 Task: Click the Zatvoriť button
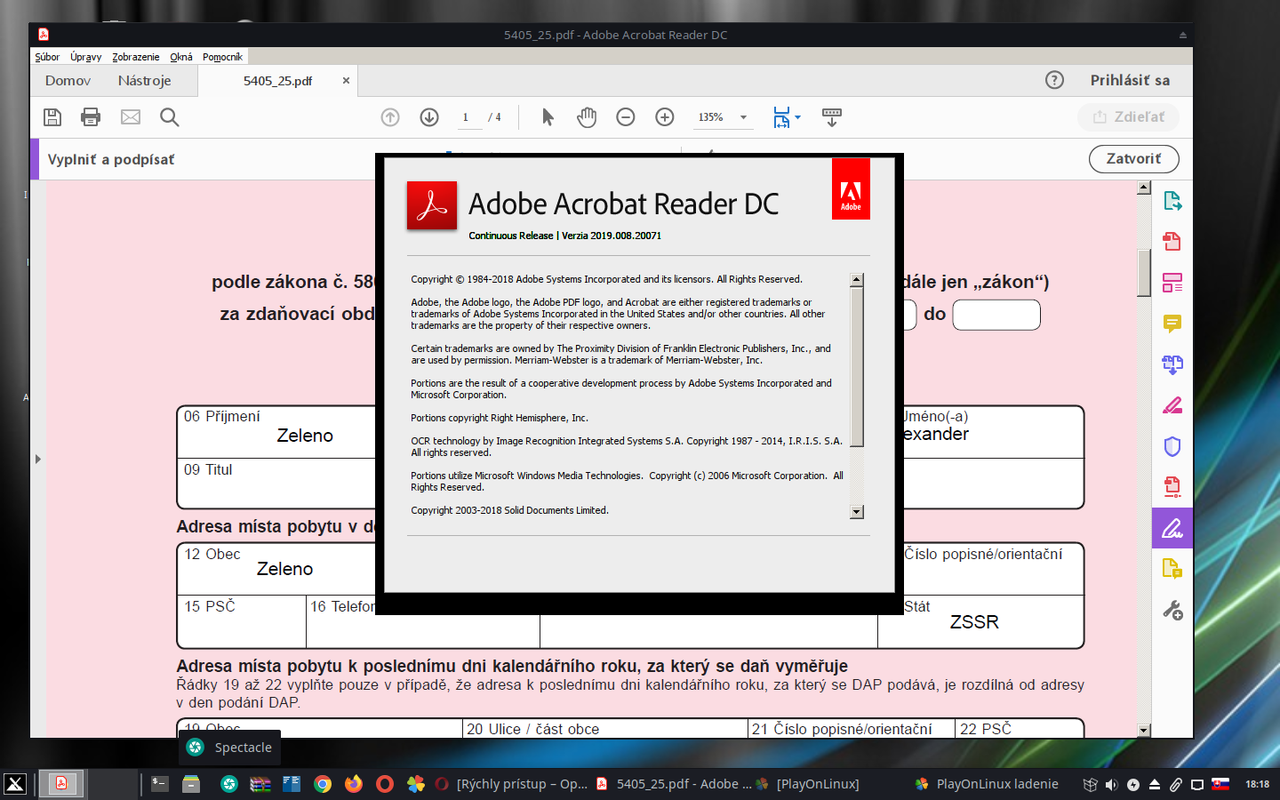[1134, 159]
